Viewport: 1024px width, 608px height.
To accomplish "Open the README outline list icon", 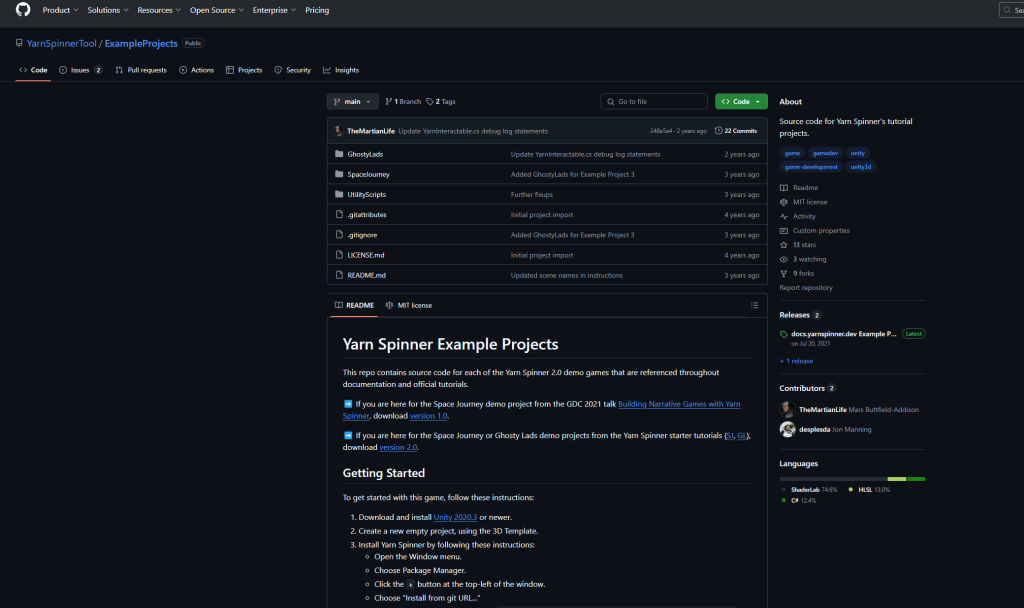I will pyautogui.click(x=754, y=306).
